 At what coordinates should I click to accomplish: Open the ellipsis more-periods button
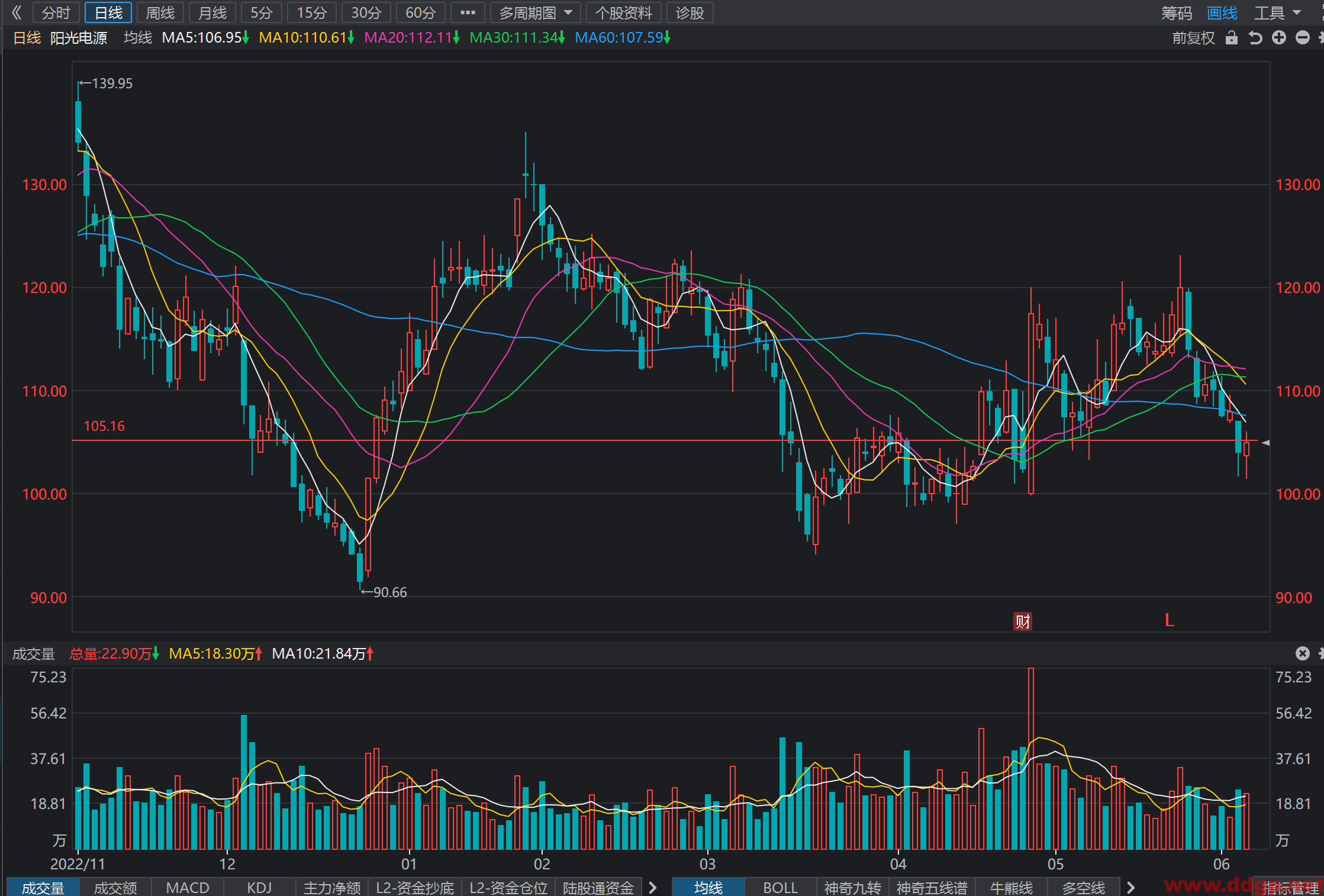tap(468, 12)
